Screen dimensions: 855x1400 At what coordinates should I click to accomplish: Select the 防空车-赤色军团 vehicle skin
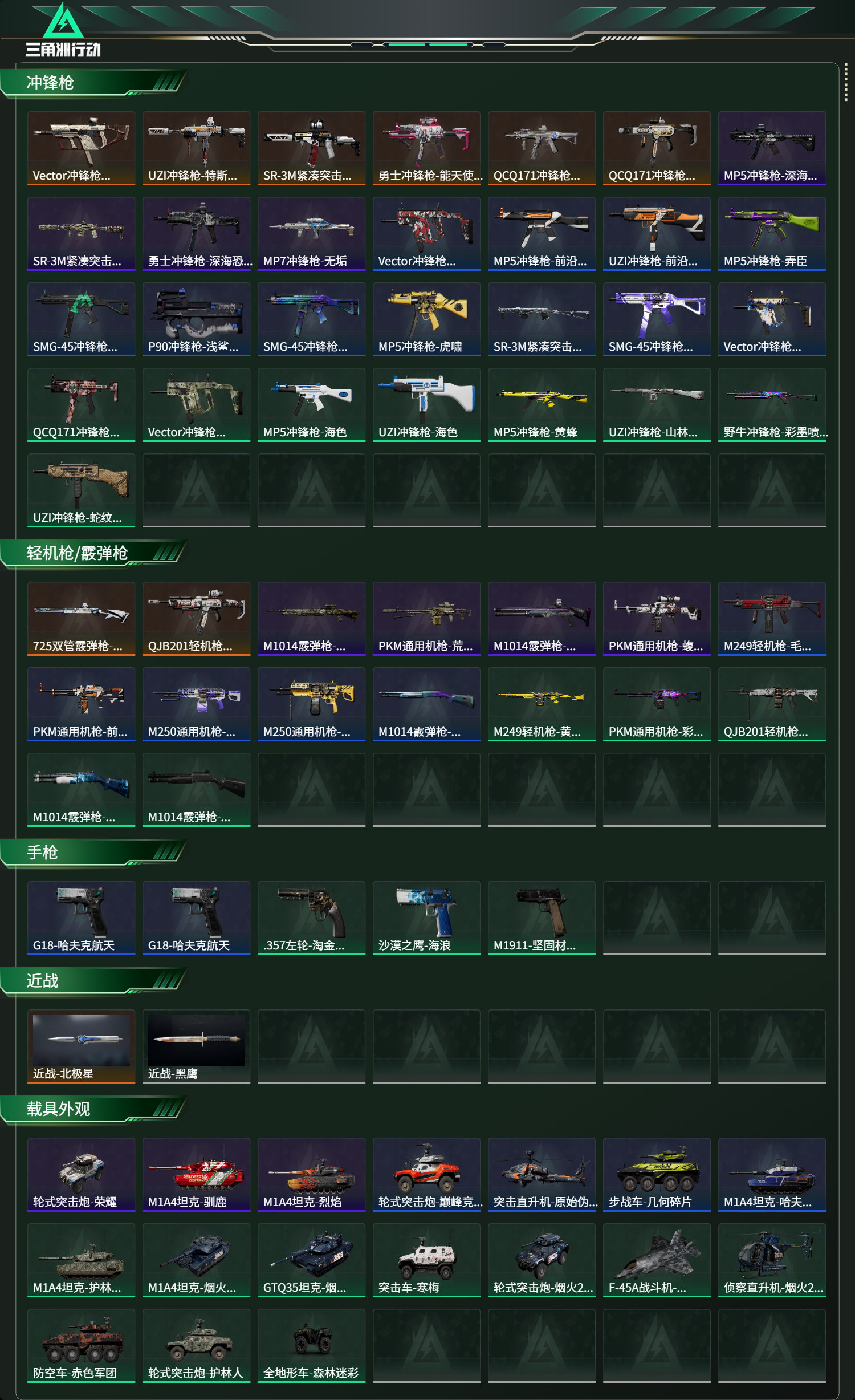[81, 1346]
